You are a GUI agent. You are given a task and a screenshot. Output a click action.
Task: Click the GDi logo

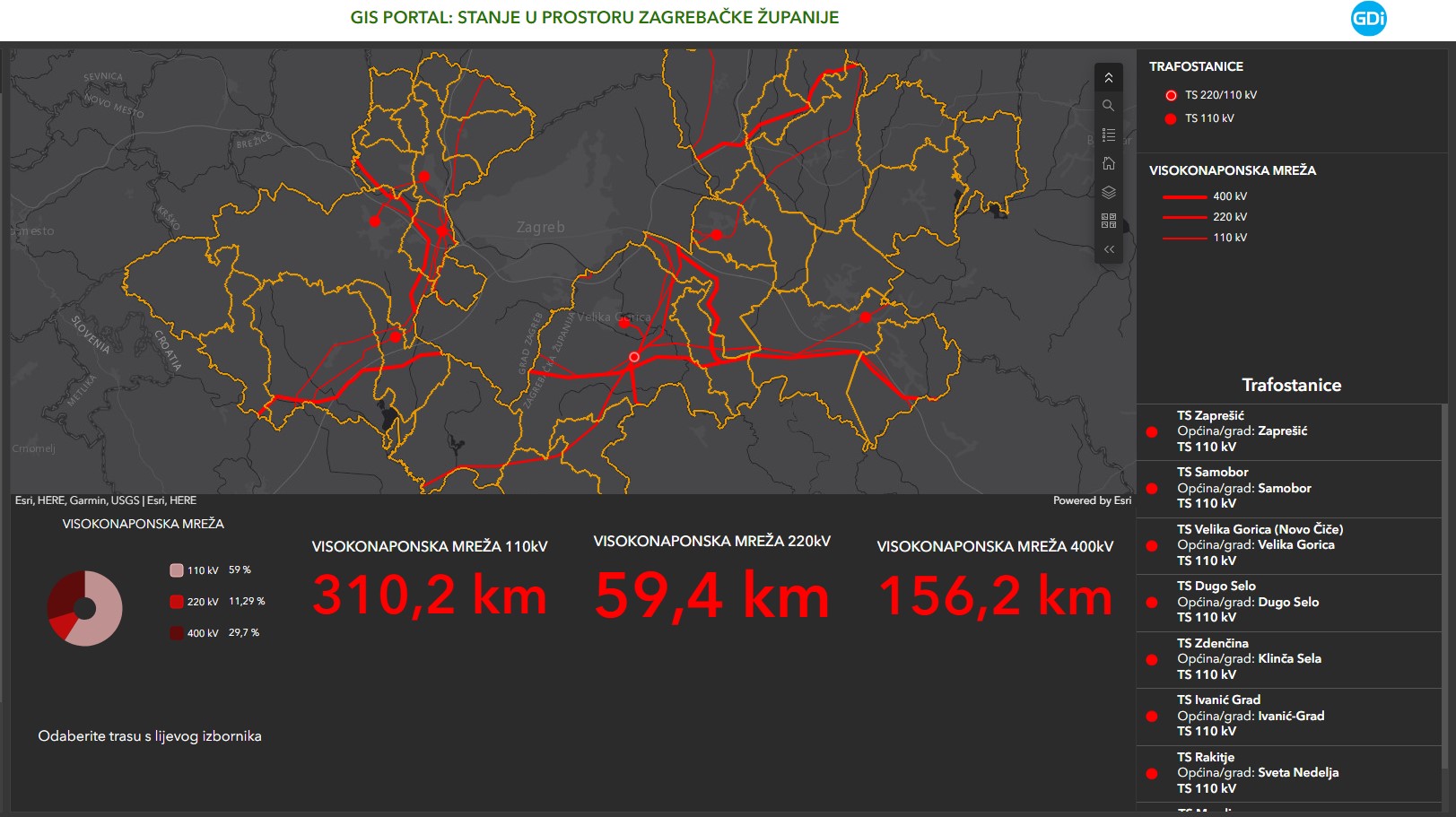(1368, 19)
